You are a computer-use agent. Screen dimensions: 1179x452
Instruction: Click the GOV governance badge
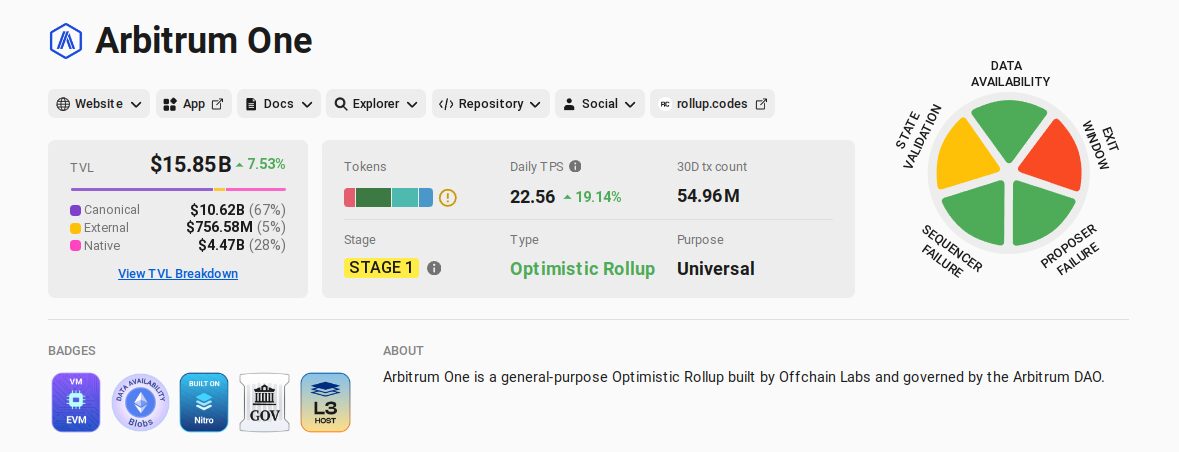tap(264, 402)
